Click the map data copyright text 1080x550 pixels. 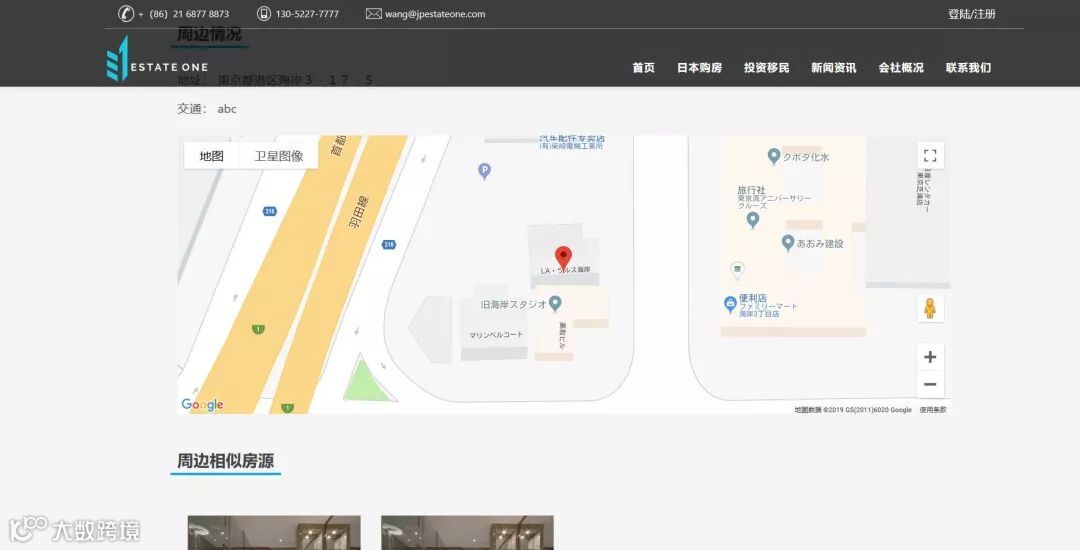pos(853,410)
